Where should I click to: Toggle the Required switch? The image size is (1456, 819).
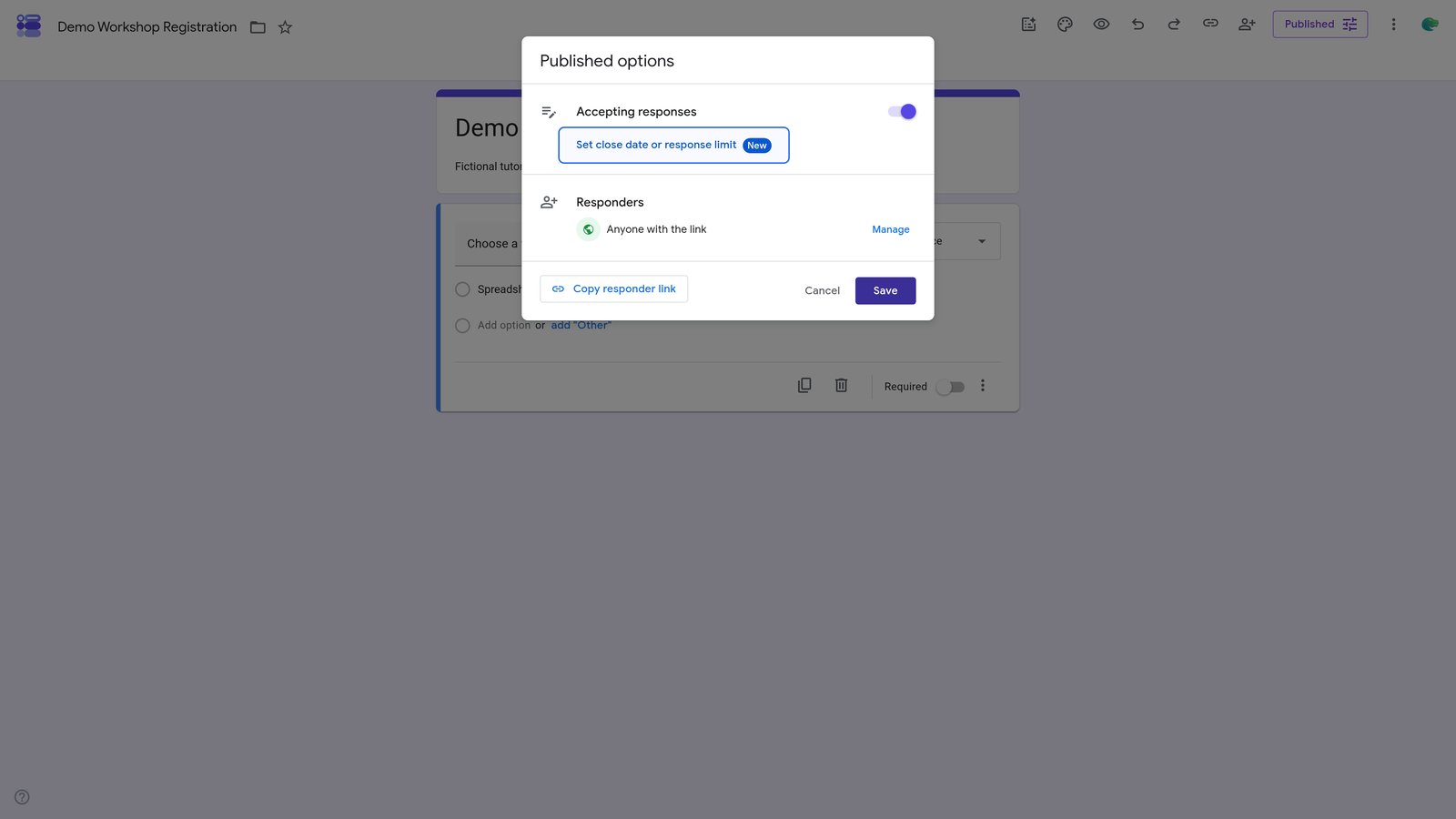pos(950,387)
